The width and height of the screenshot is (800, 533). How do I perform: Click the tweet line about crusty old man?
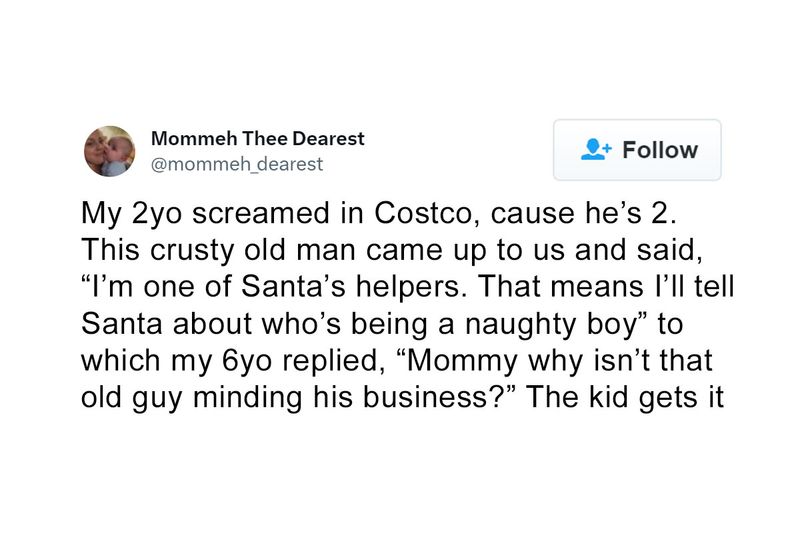coord(392,250)
